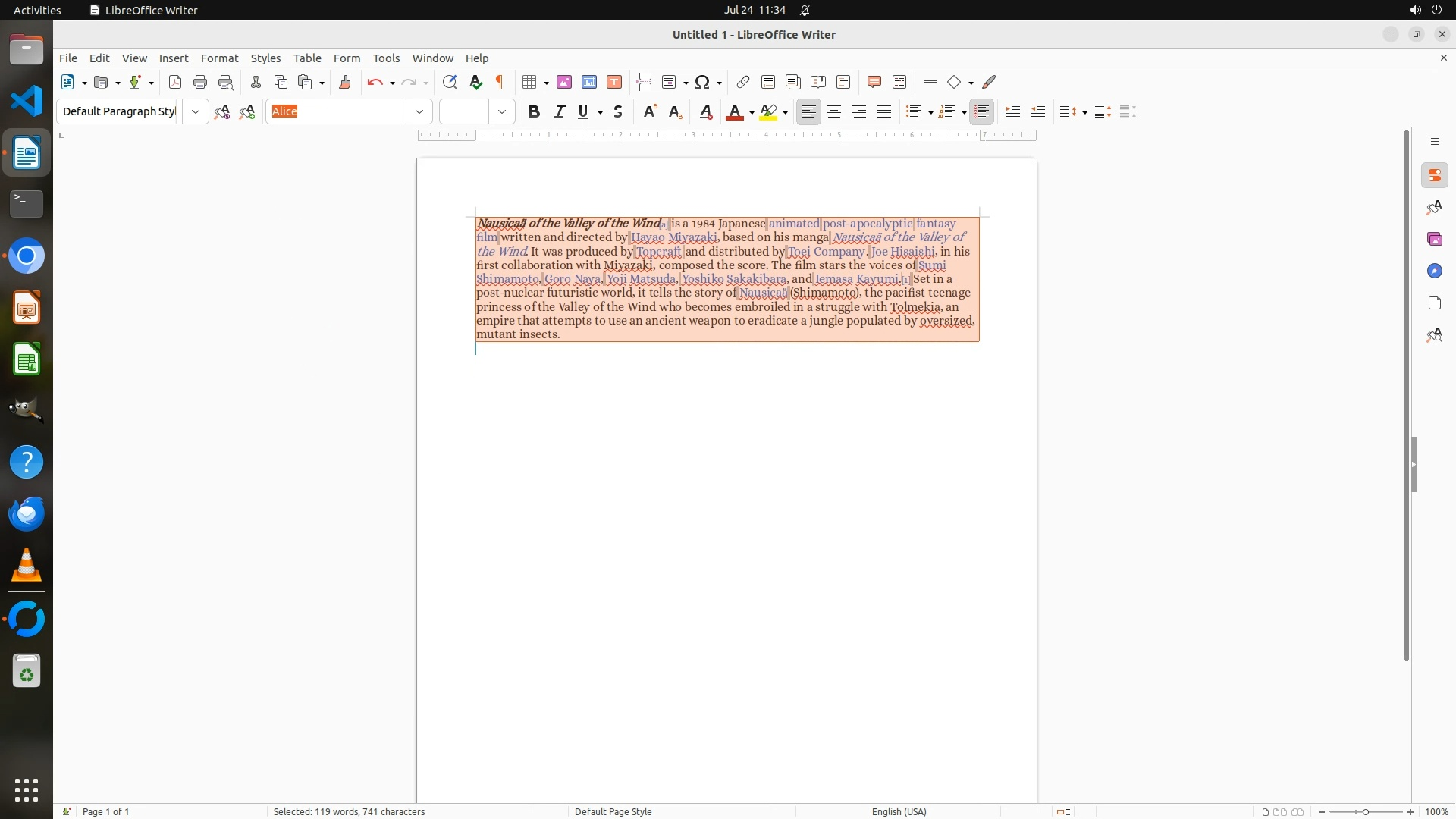Click the Clone Formatting paintbrush icon
This screenshot has width=1456, height=819.
point(345,82)
